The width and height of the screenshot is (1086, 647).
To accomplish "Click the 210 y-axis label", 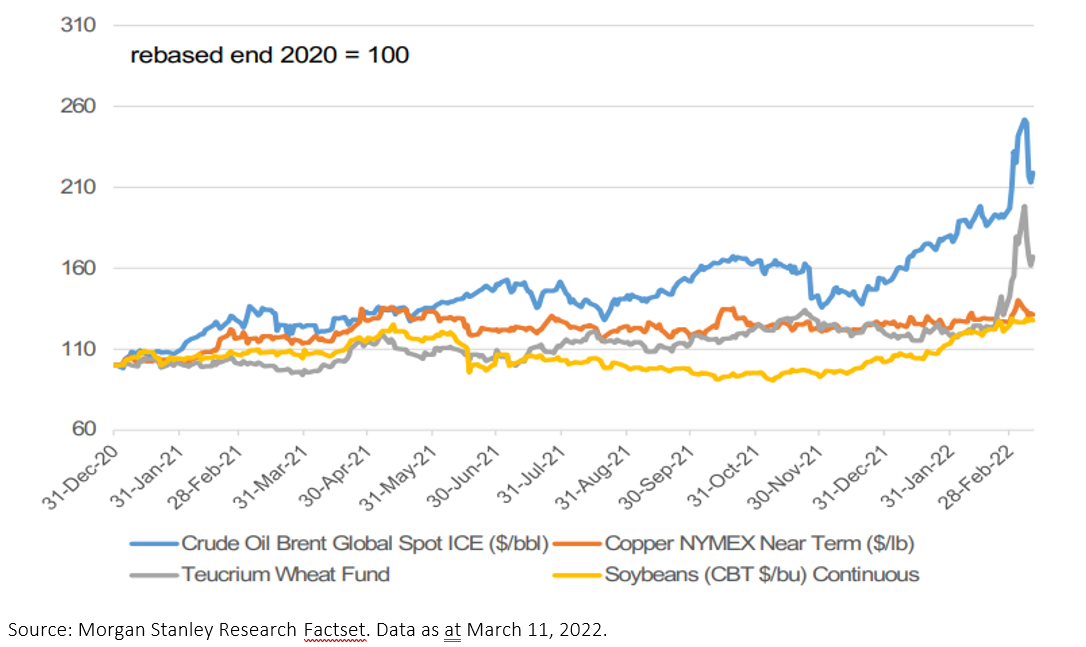I will click(x=78, y=187).
